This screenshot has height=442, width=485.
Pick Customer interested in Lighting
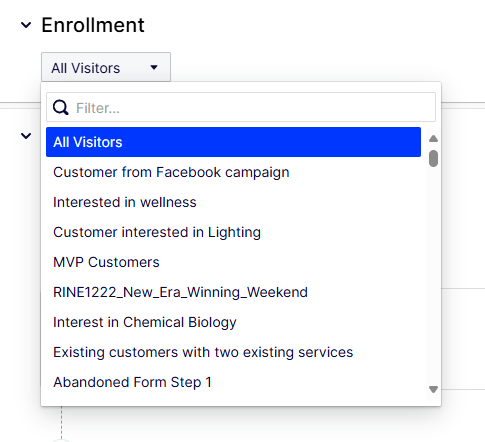point(233,232)
